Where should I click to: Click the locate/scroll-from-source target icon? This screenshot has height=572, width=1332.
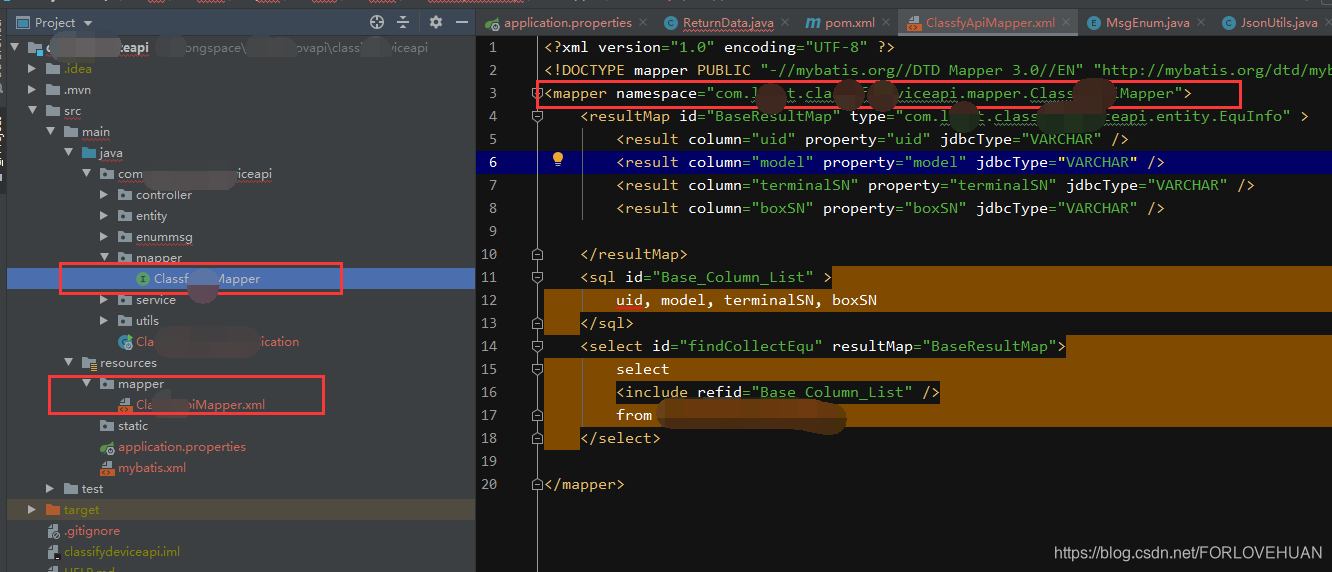click(x=377, y=22)
